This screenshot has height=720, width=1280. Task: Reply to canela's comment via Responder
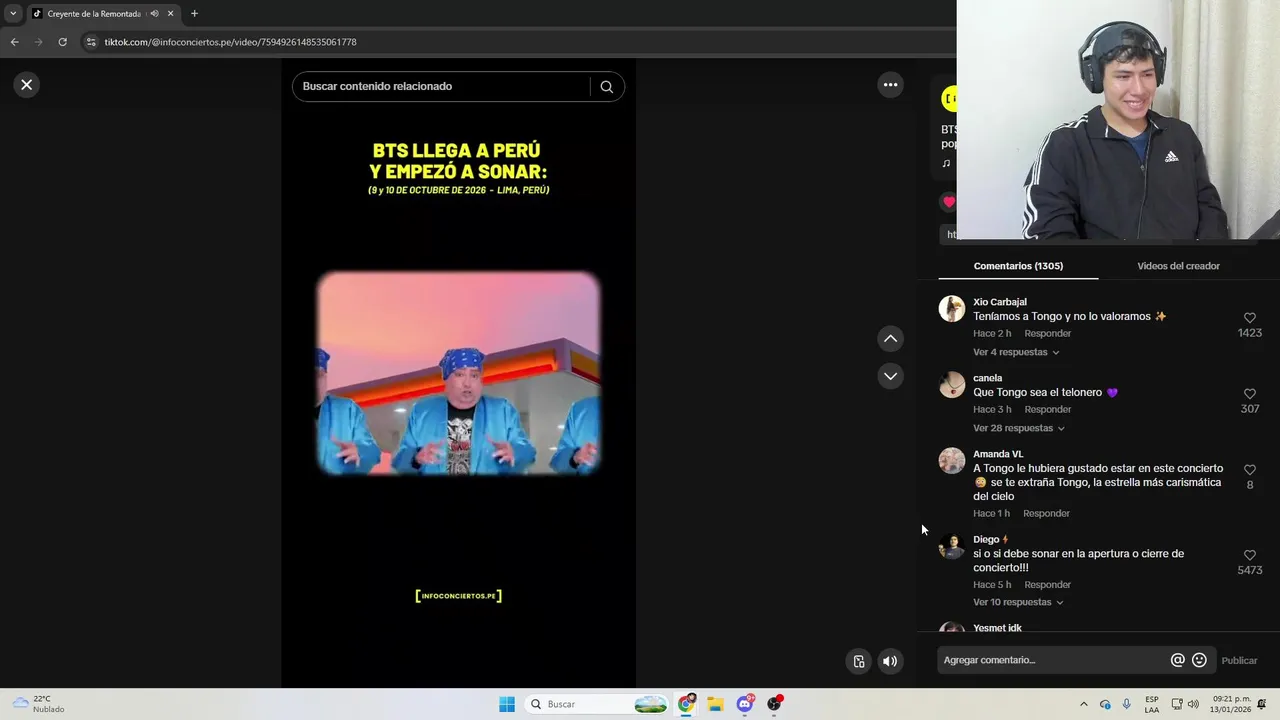1048,409
